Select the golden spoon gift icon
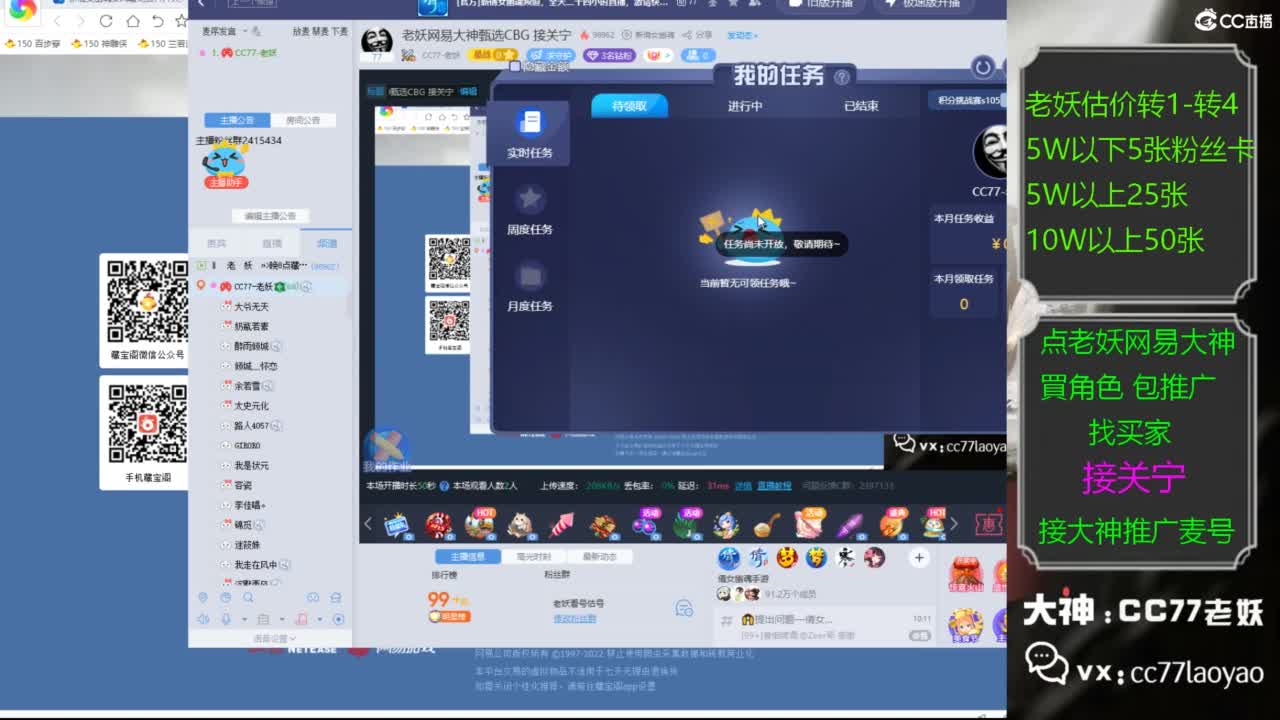The image size is (1280, 720). [x=767, y=523]
